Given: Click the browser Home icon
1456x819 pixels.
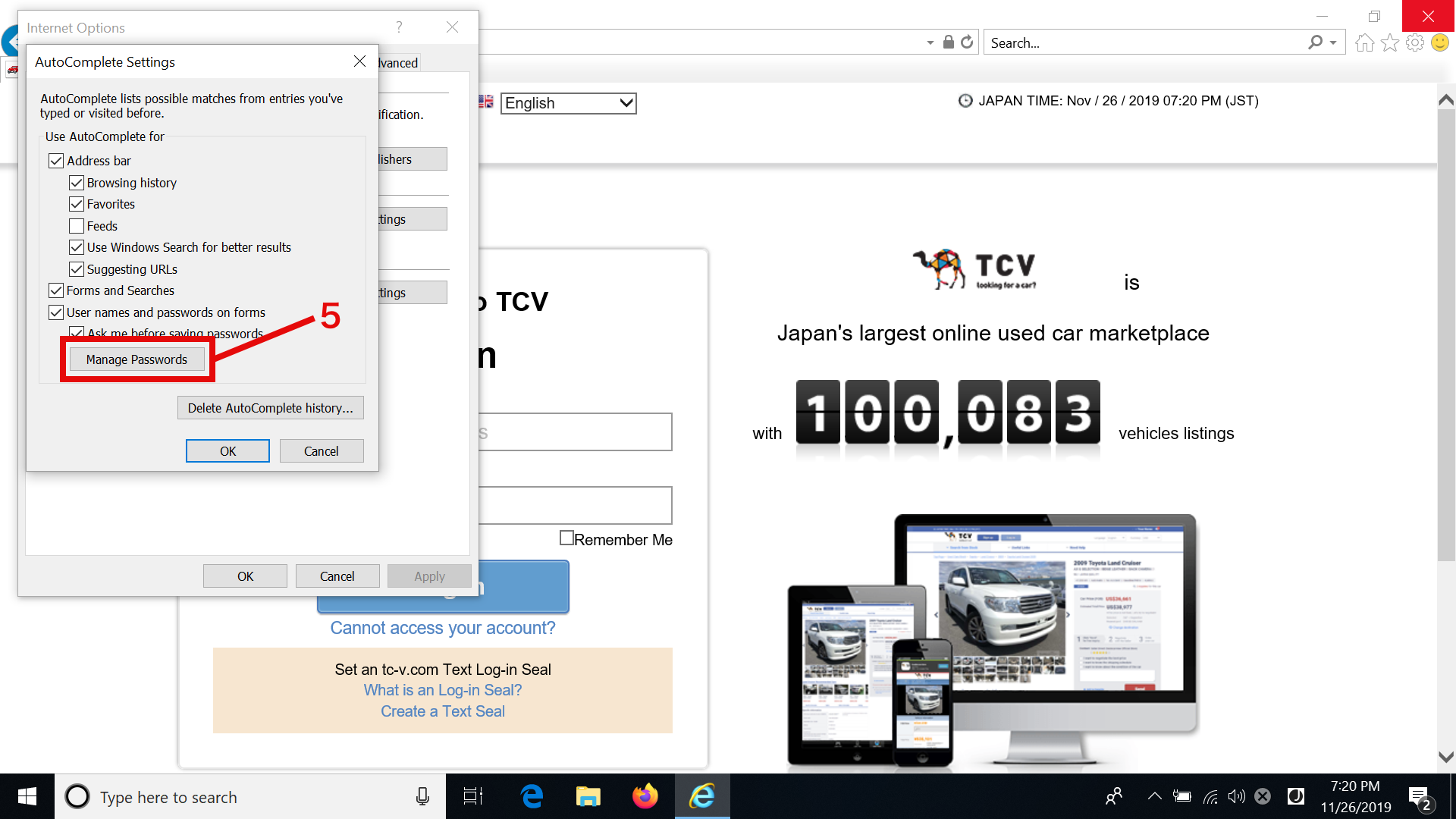Looking at the screenshot, I should pyautogui.click(x=1364, y=43).
